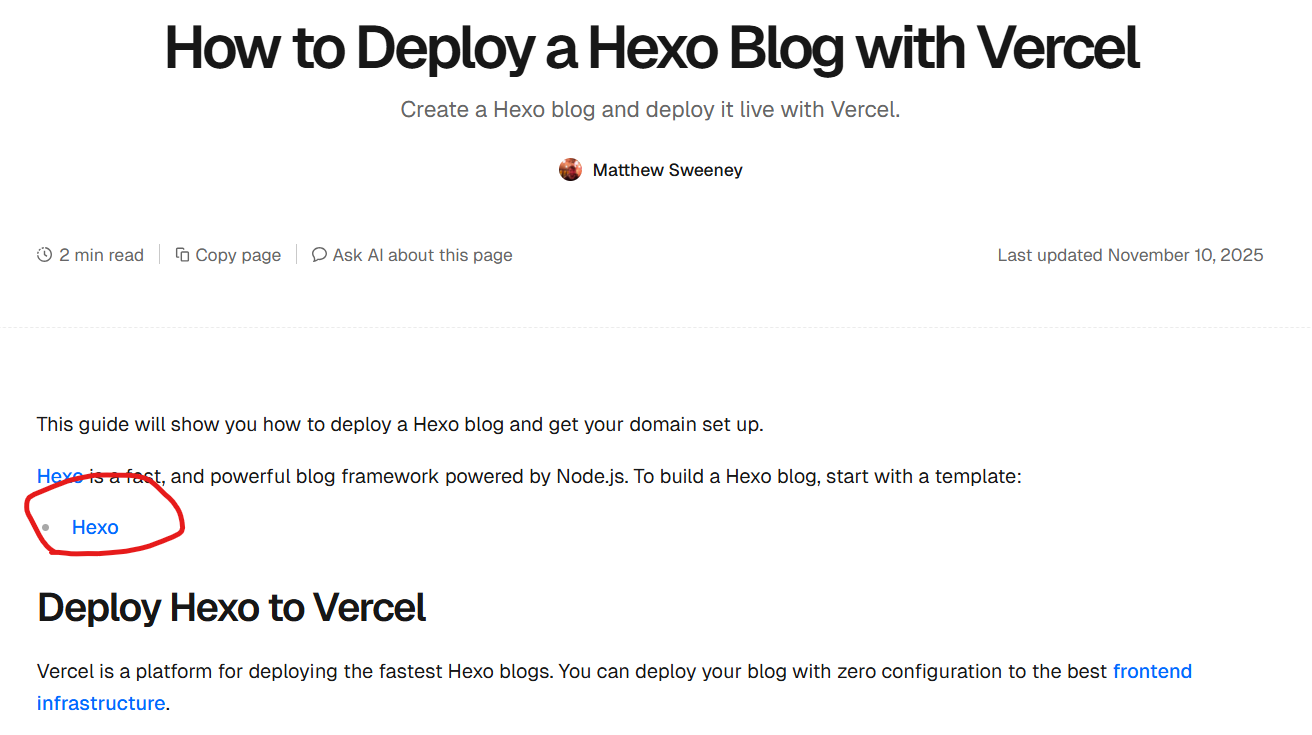Open the frontend infrastructure link
This screenshot has height=735, width=1312.
click(x=1152, y=671)
